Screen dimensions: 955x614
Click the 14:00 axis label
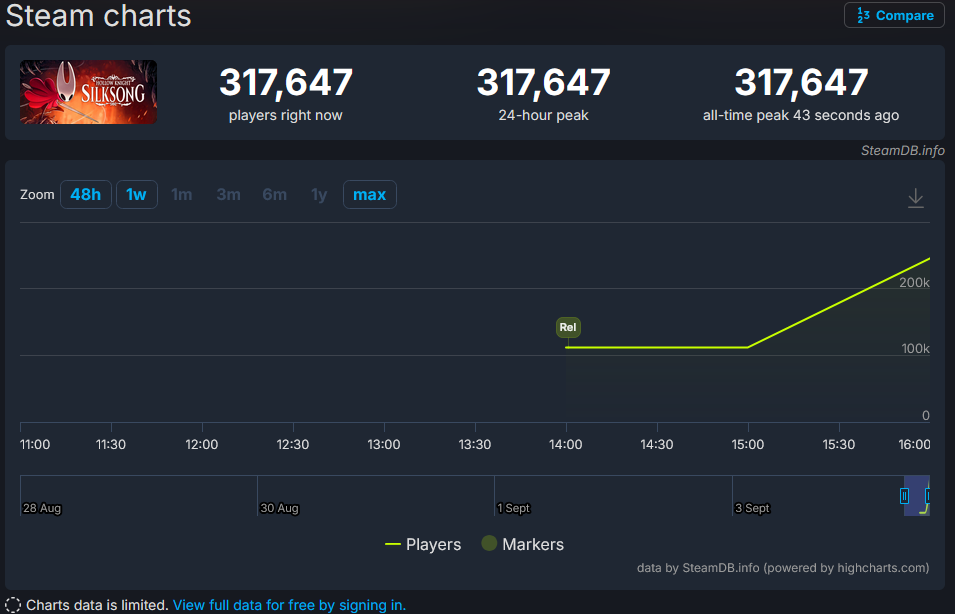coord(566,444)
